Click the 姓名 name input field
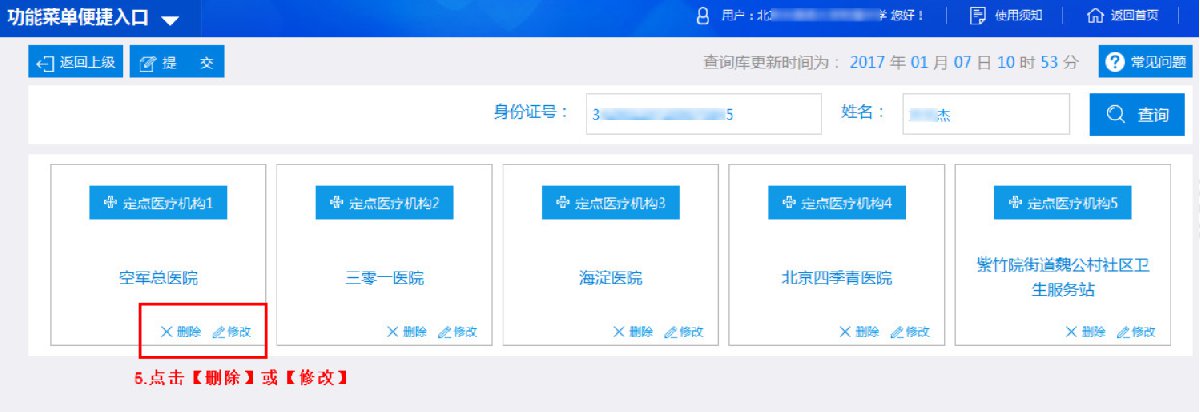Image resolution: width=1200 pixels, height=412 pixels. [986, 114]
